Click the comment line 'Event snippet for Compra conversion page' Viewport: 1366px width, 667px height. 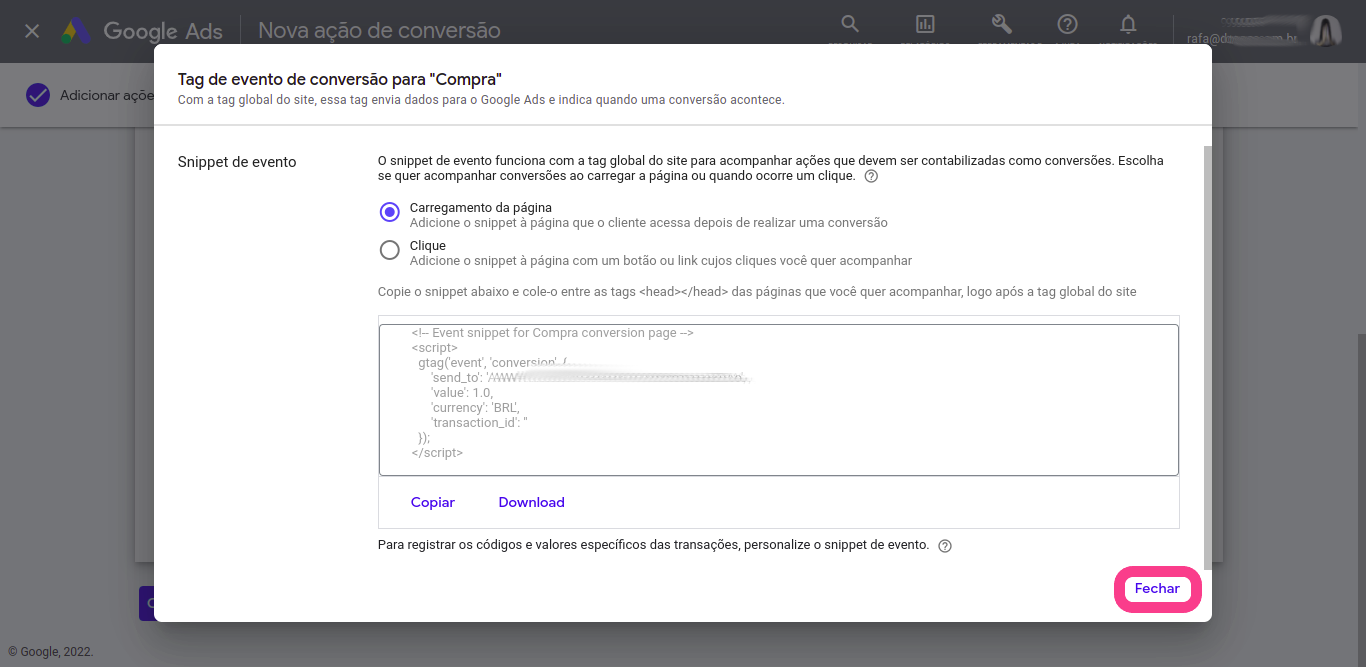(552, 333)
